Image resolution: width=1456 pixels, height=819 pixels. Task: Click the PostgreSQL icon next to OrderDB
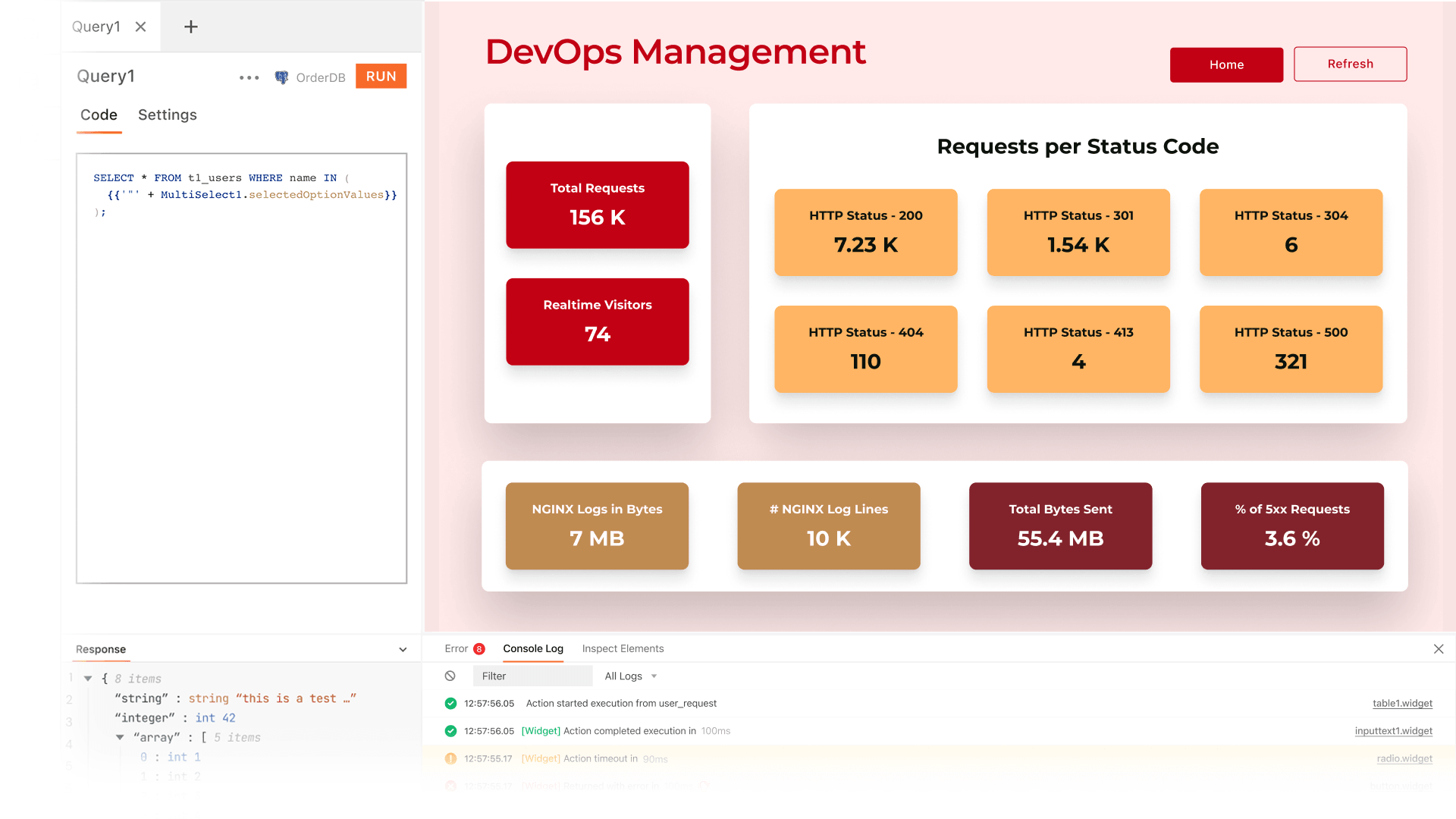pyautogui.click(x=281, y=77)
